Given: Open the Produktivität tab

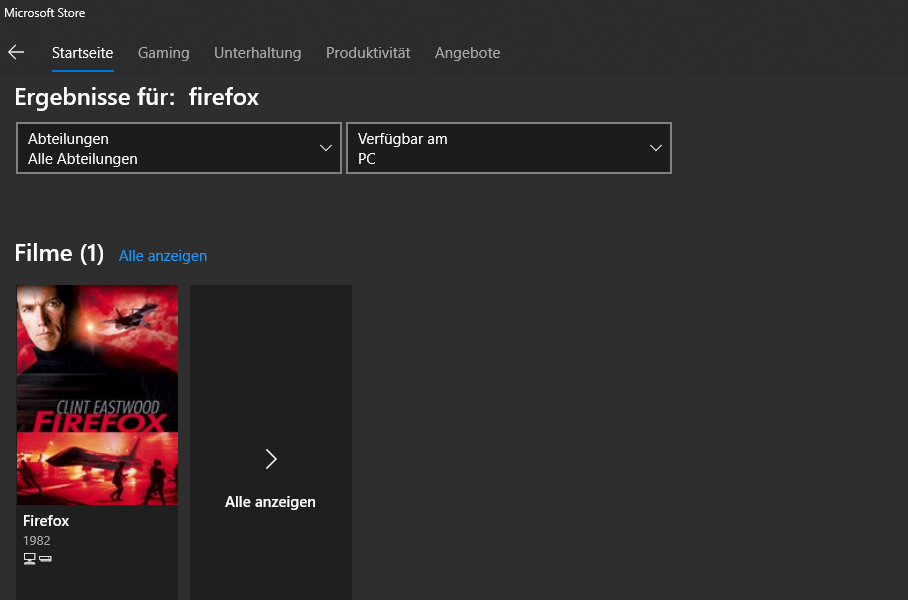Looking at the screenshot, I should pos(368,53).
